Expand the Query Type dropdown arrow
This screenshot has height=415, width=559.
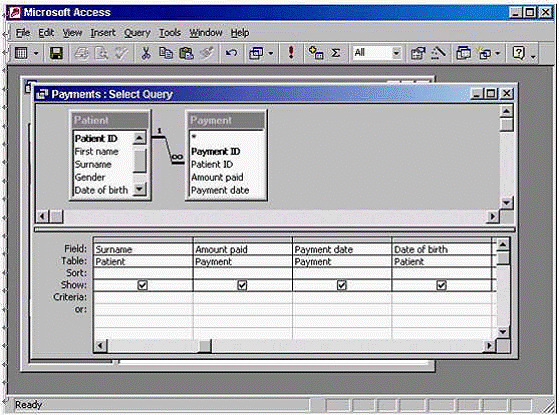pos(271,54)
